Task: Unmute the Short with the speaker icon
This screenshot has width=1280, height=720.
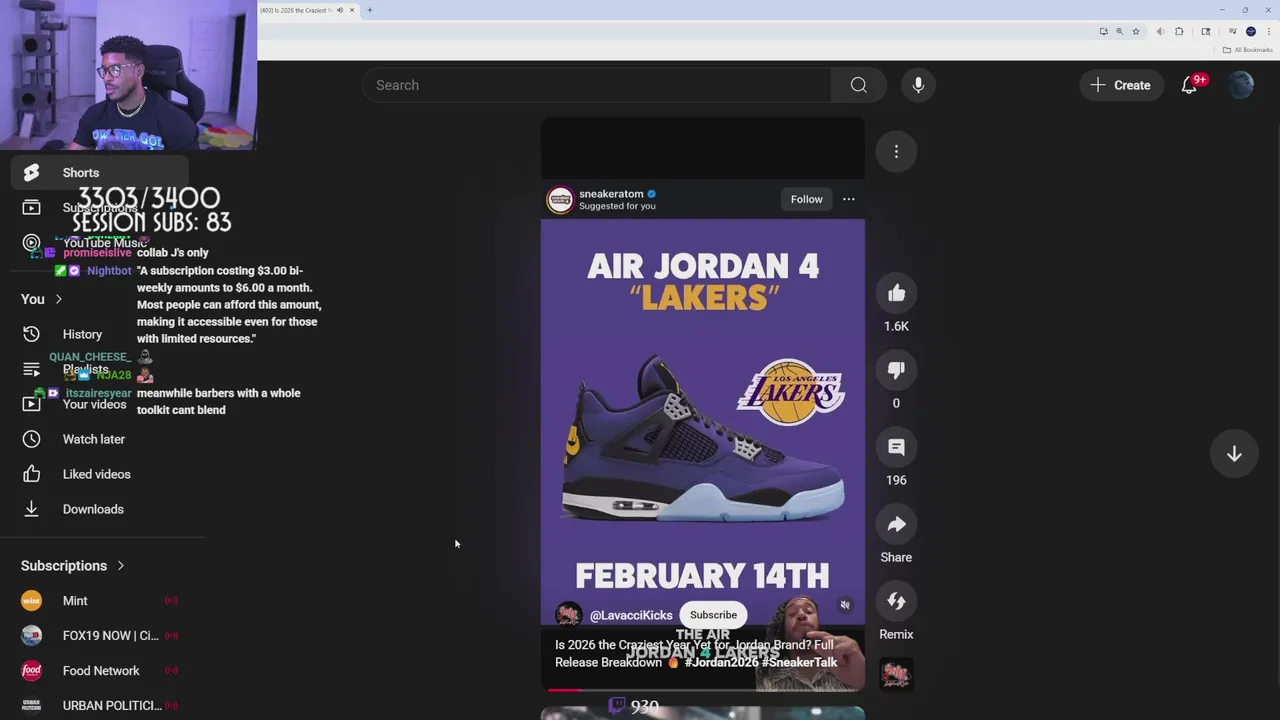Action: coord(845,605)
